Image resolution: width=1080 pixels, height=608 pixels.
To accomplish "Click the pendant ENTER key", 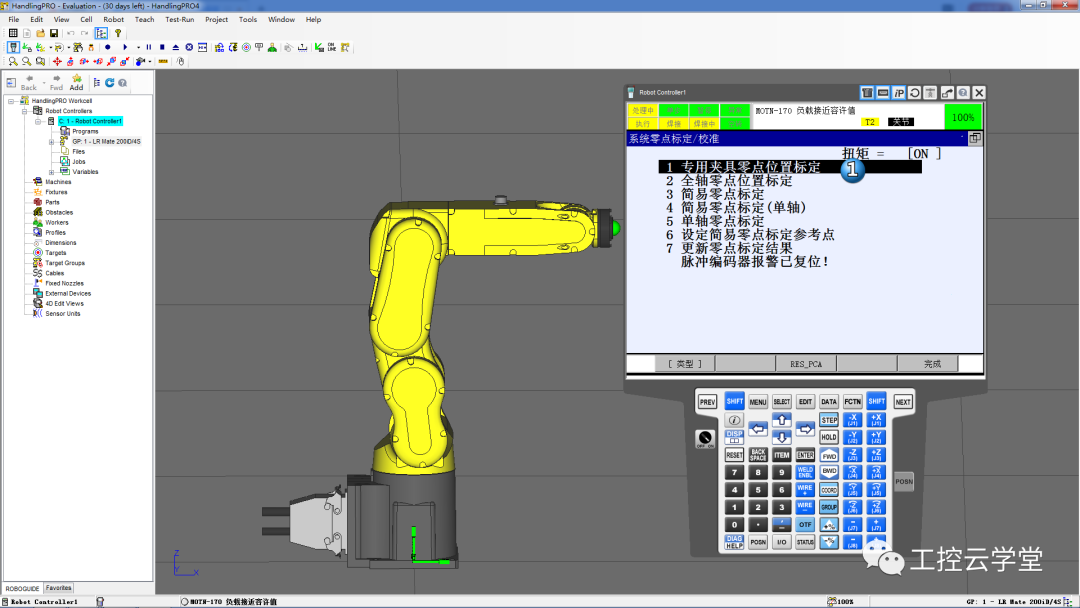I will [804, 455].
